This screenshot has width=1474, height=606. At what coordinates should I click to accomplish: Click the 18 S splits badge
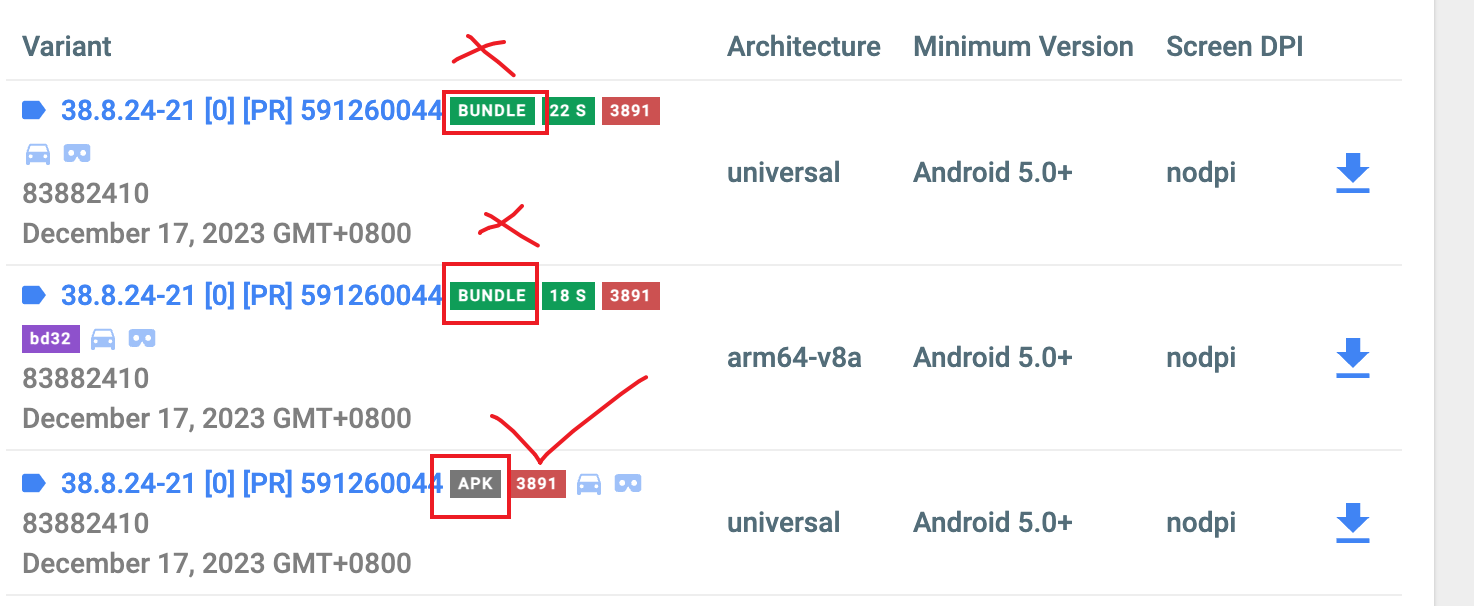[568, 296]
